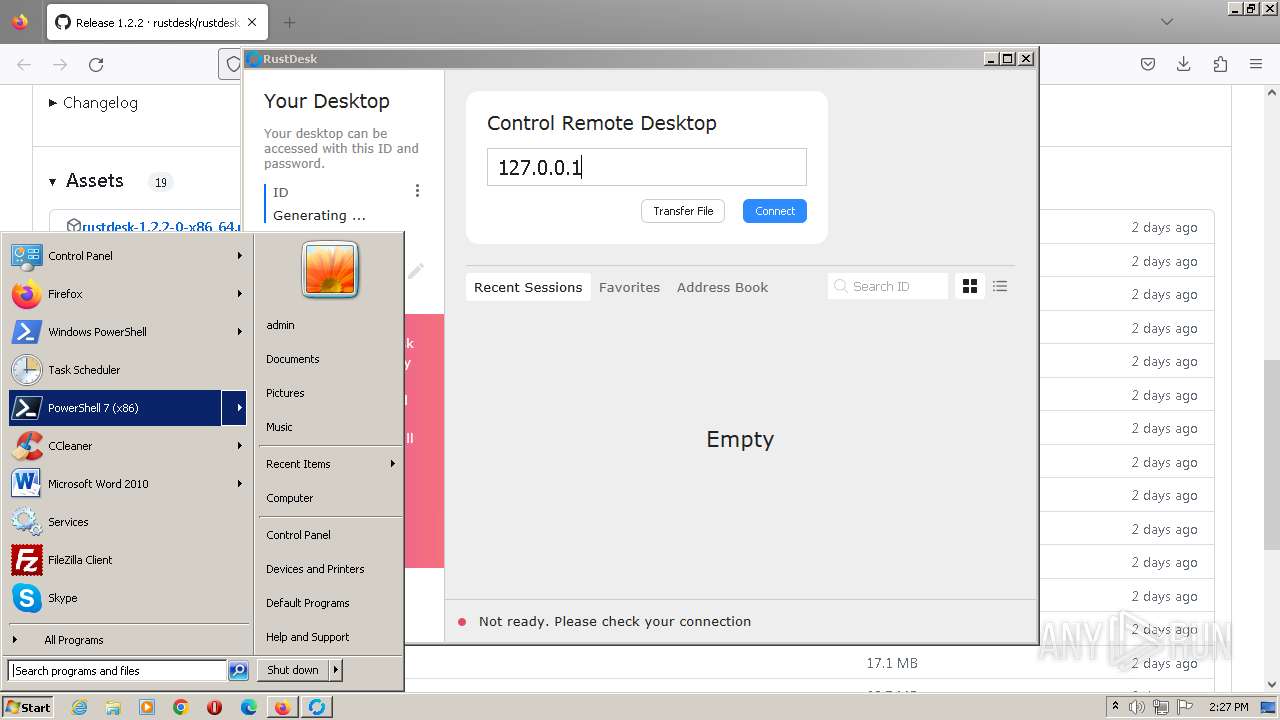
Task: Open Default Programs from the Start menu
Action: [x=330, y=603]
